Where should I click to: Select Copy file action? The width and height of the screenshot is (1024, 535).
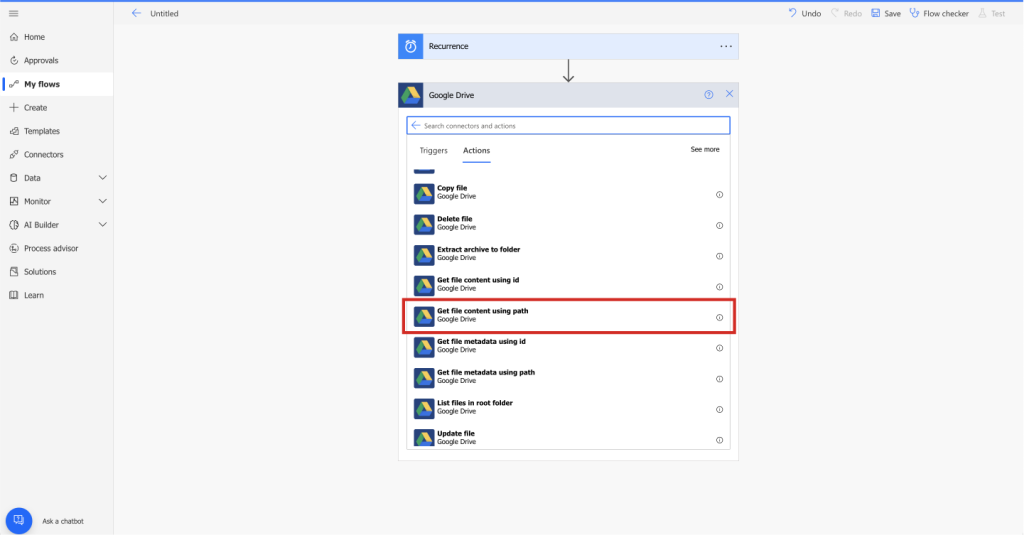(x=568, y=194)
